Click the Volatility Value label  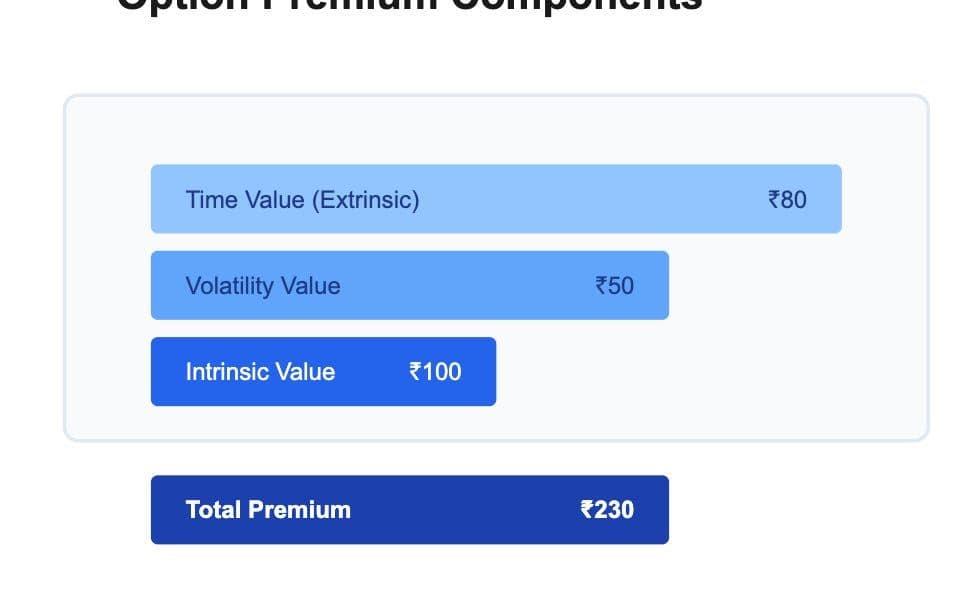pos(263,286)
